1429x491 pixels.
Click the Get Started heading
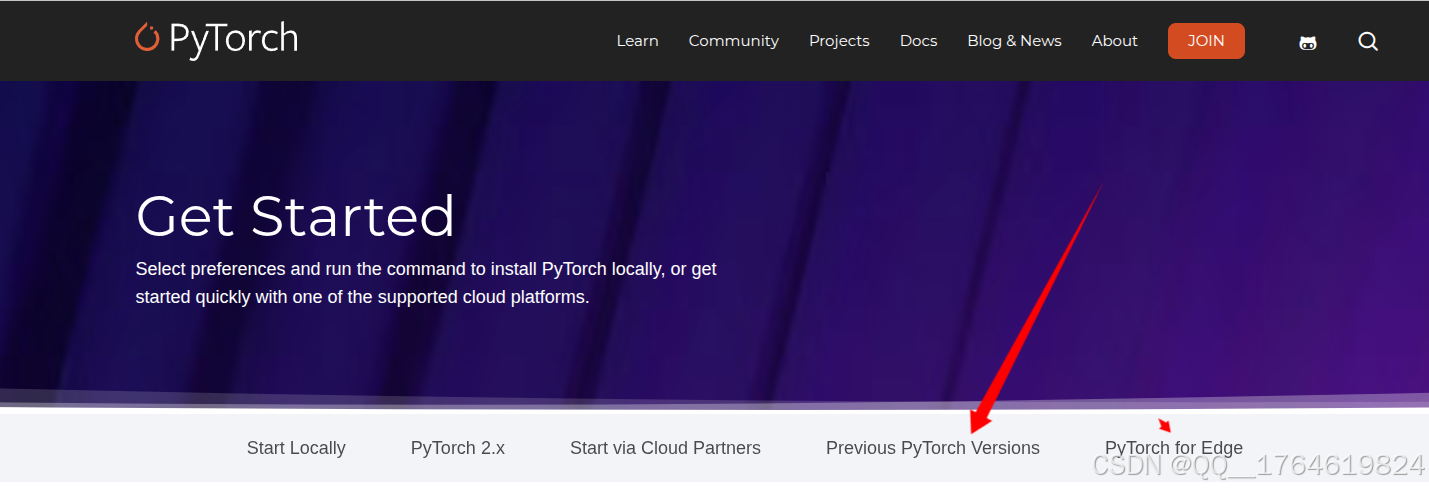[295, 217]
